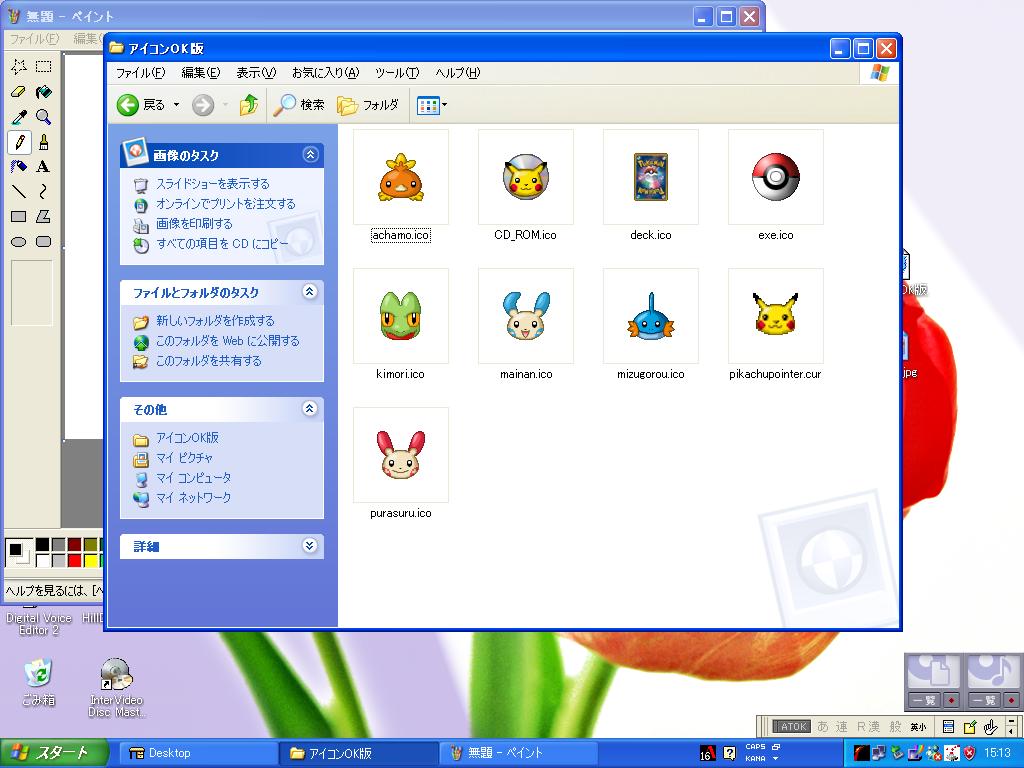Choose the Magnifier tool in Paint
1024x768 pixels.
tap(44, 117)
